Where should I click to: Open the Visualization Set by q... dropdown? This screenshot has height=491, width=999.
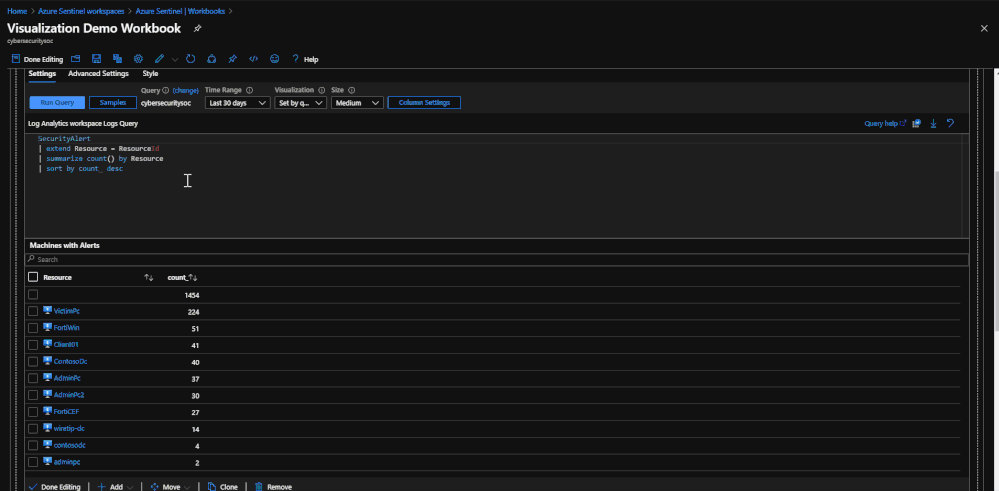pyautogui.click(x=301, y=103)
